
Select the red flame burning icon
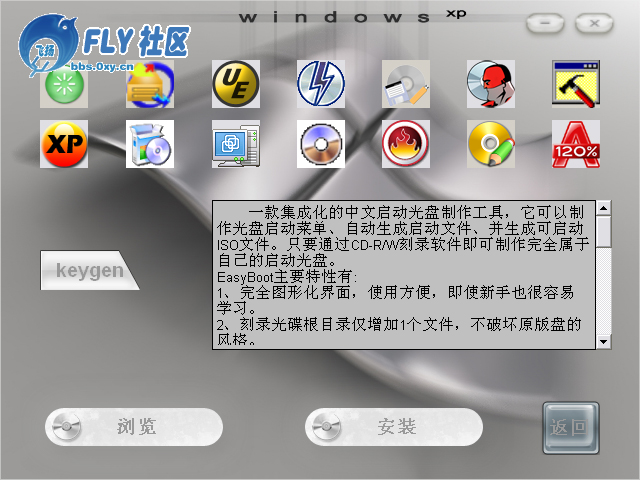pos(406,144)
